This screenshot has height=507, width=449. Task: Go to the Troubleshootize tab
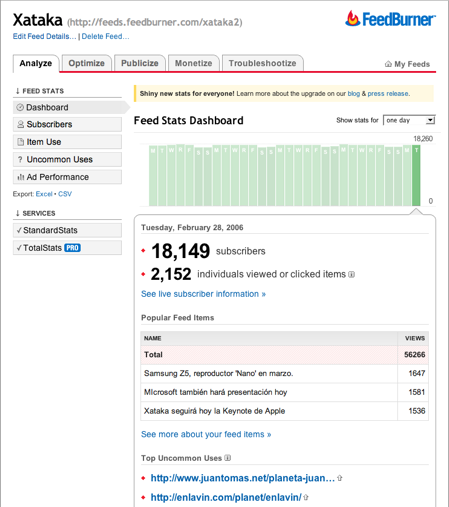(x=263, y=63)
